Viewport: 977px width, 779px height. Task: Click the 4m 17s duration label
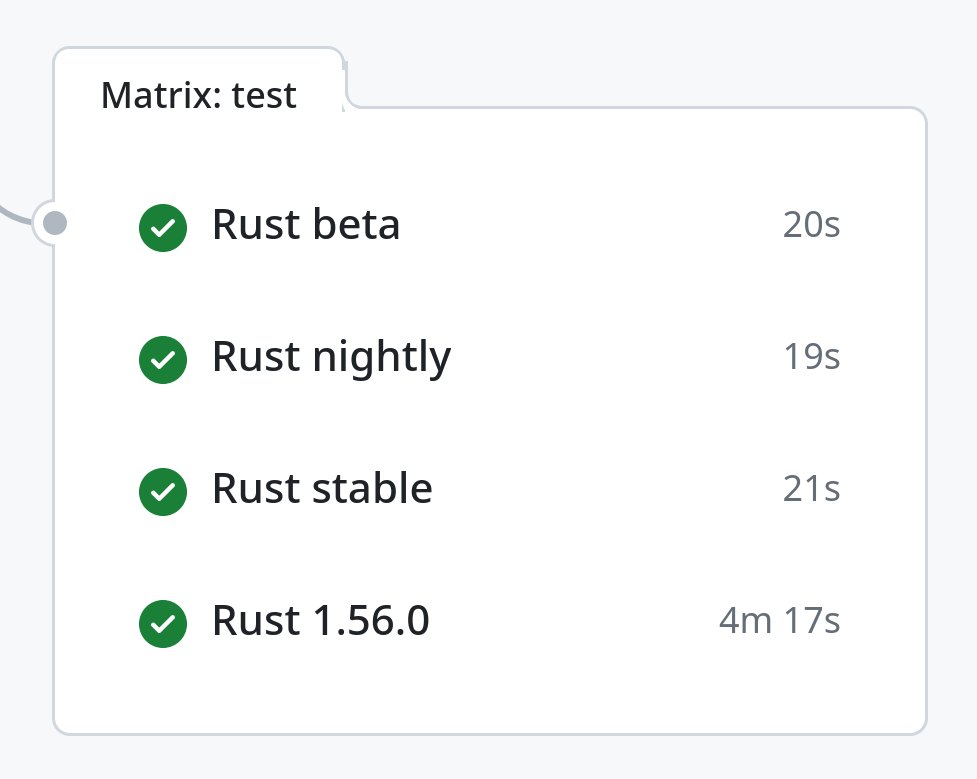click(779, 622)
